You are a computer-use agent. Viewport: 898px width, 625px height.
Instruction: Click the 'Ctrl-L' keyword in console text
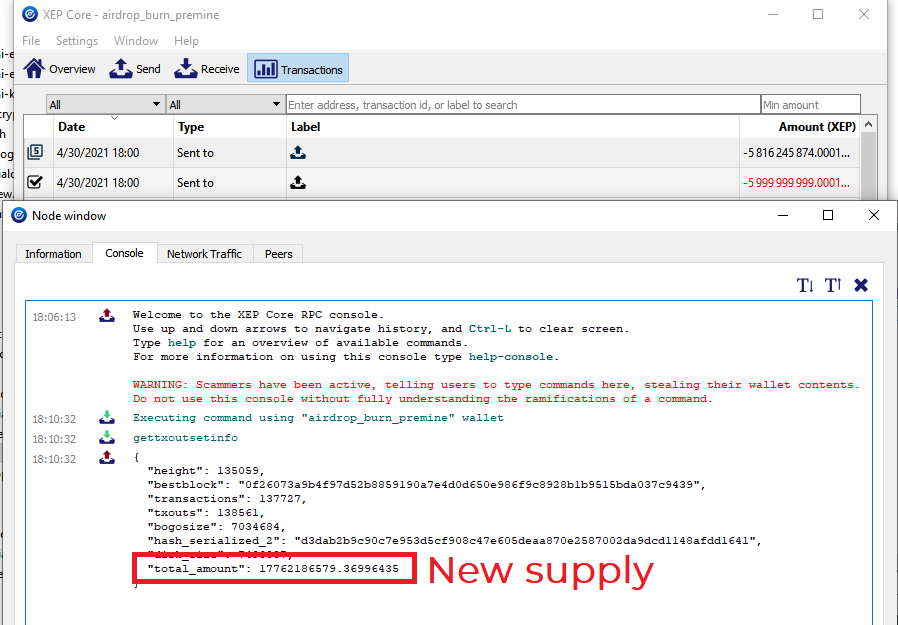click(490, 329)
